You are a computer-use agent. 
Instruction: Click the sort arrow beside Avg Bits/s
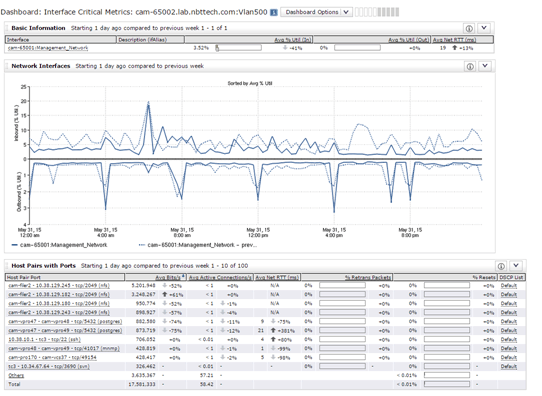tap(183, 276)
